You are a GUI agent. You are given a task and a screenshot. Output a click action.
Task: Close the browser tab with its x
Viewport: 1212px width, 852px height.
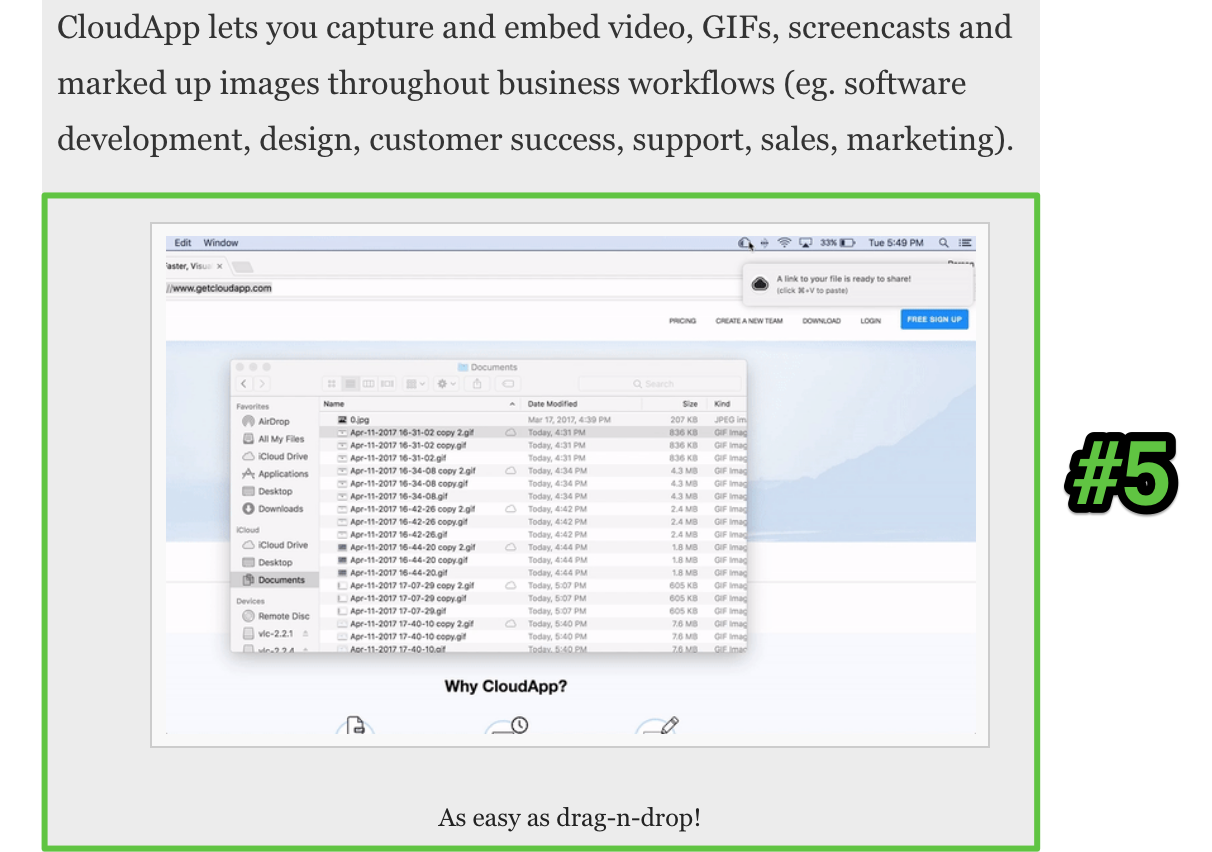pyautogui.click(x=220, y=267)
